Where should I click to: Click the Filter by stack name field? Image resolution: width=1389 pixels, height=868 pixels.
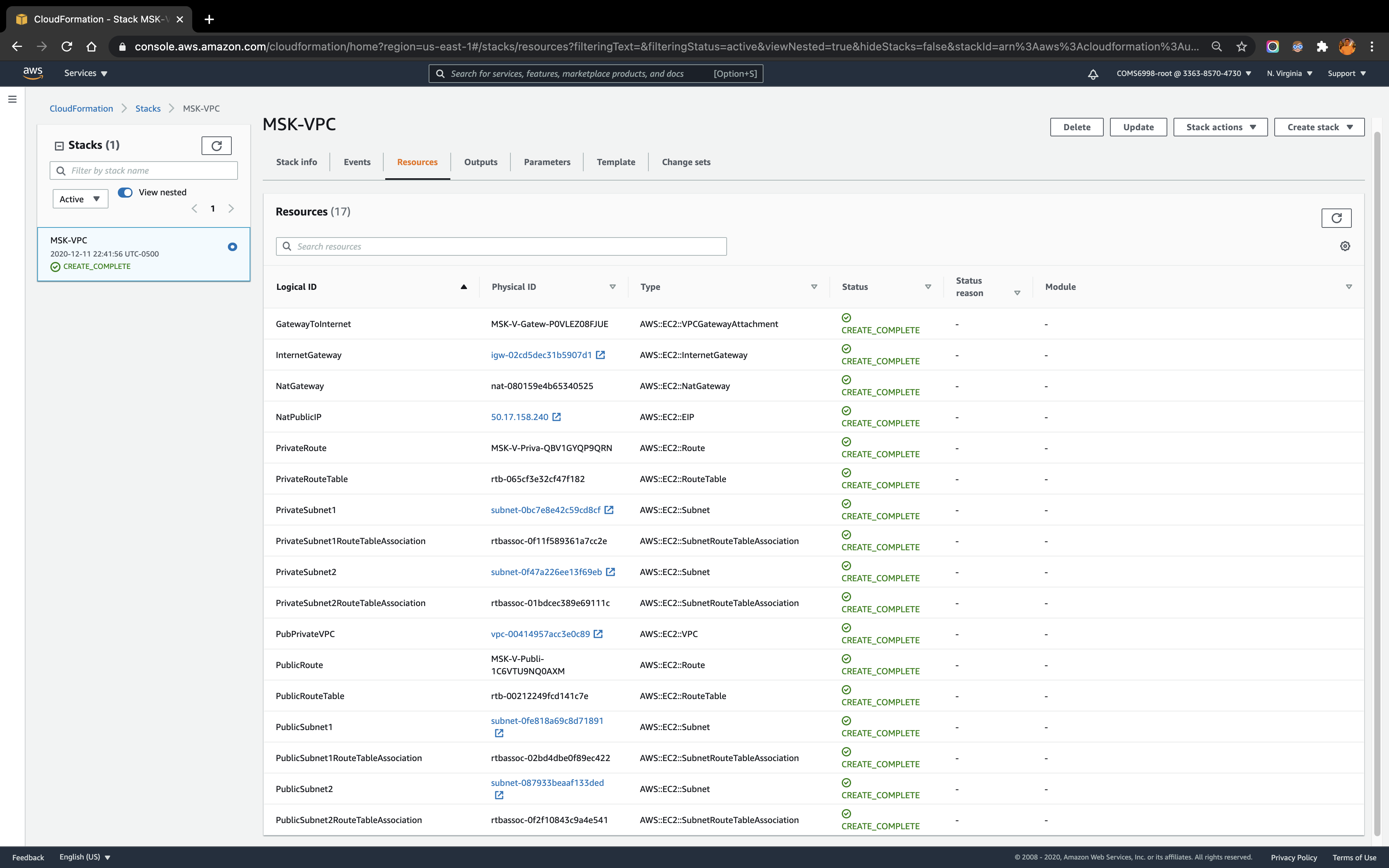(143, 170)
